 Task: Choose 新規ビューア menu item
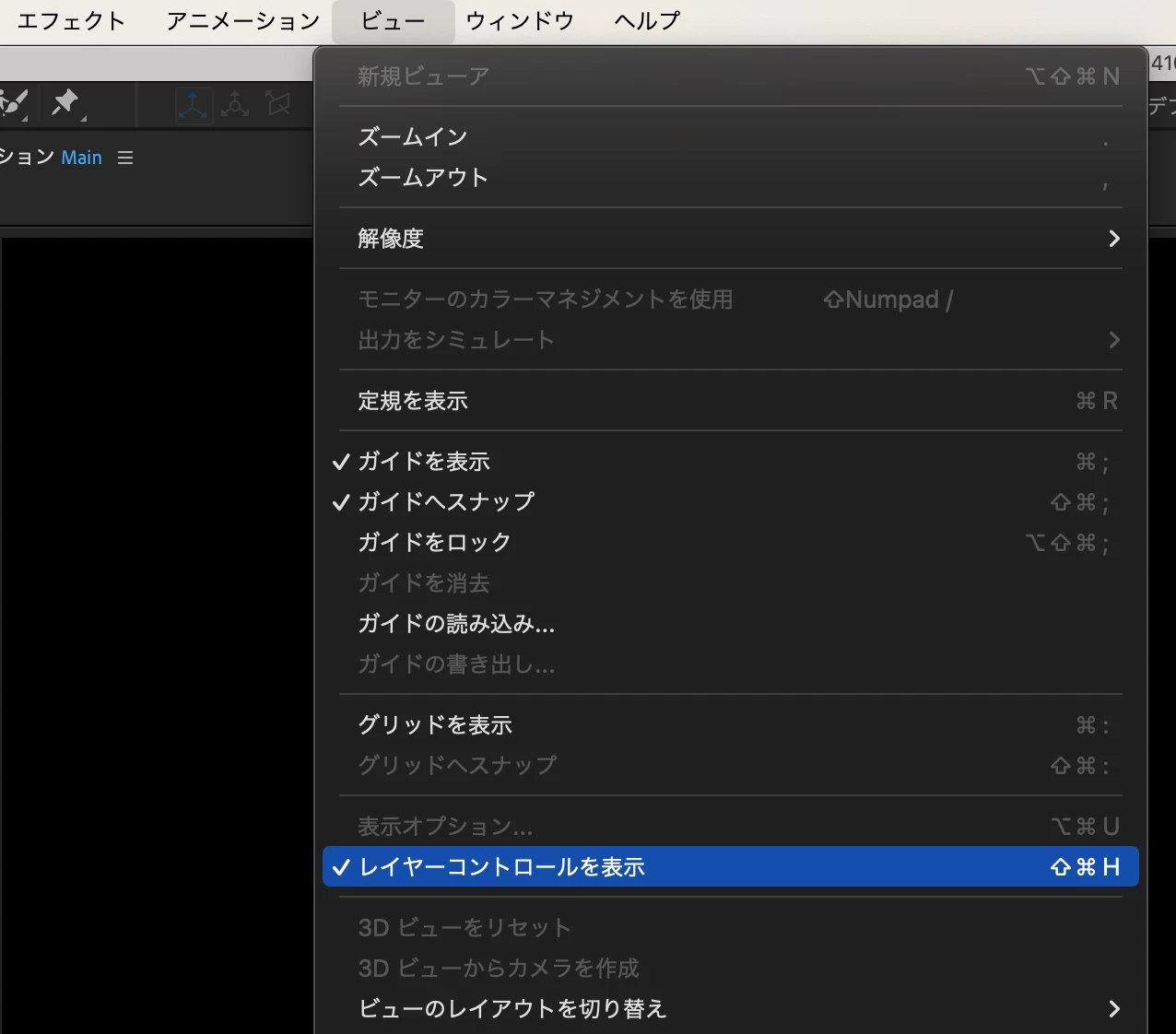tap(731, 76)
